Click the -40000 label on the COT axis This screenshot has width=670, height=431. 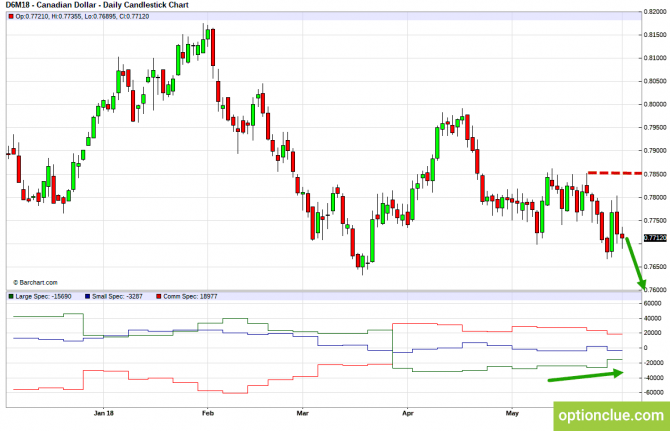pyautogui.click(x=653, y=378)
